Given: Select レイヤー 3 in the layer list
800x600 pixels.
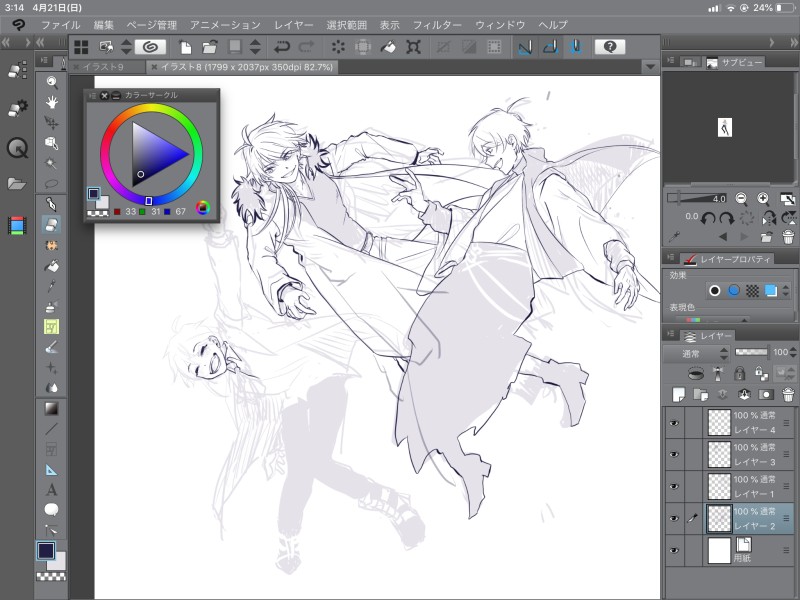Looking at the screenshot, I should pos(754,454).
